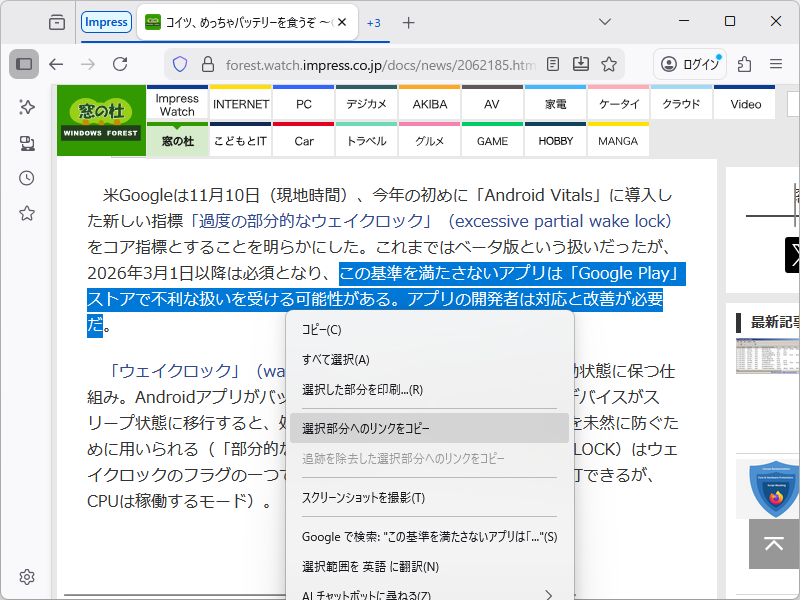
Task: Toggle the tracking protection shield
Action: 179,63
